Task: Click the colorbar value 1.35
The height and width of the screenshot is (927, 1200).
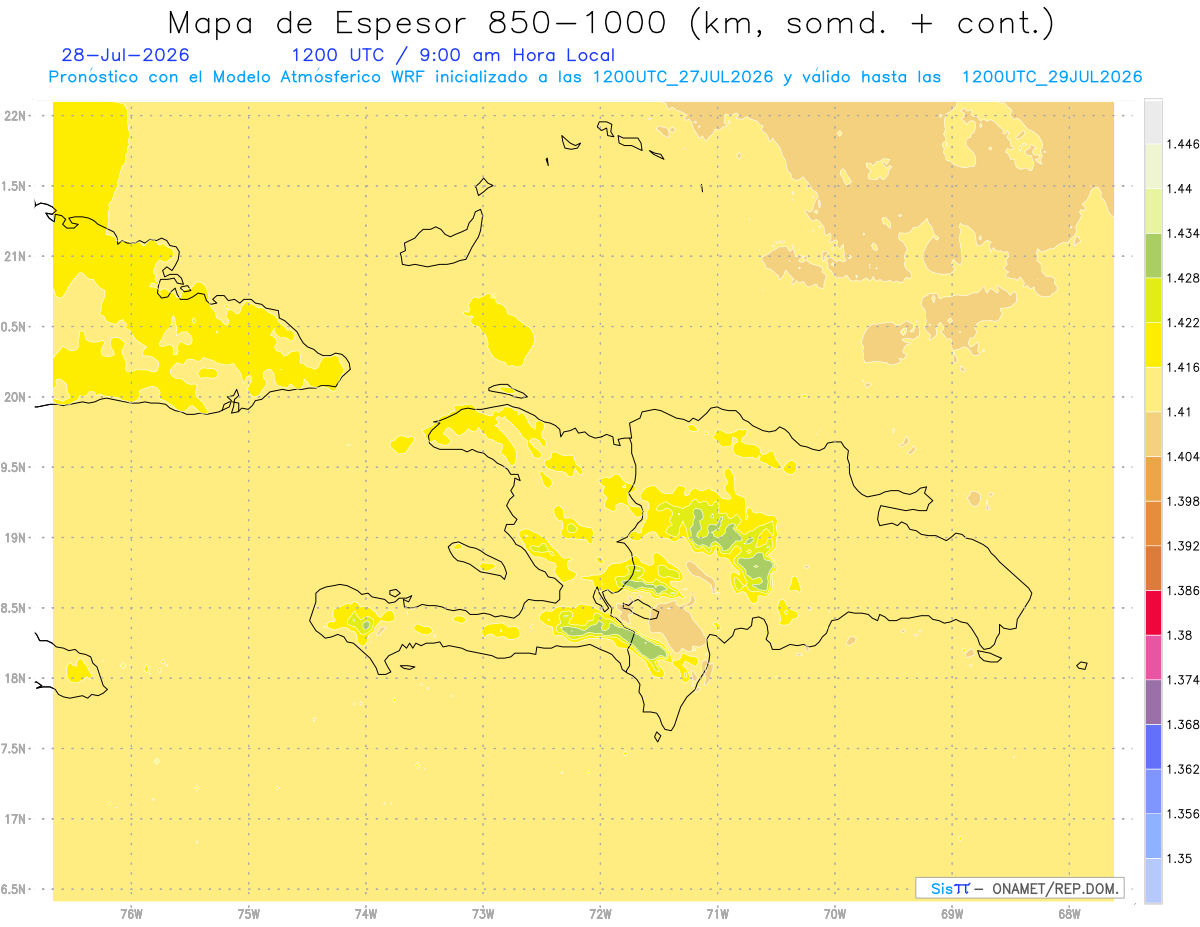Action: click(x=1179, y=858)
